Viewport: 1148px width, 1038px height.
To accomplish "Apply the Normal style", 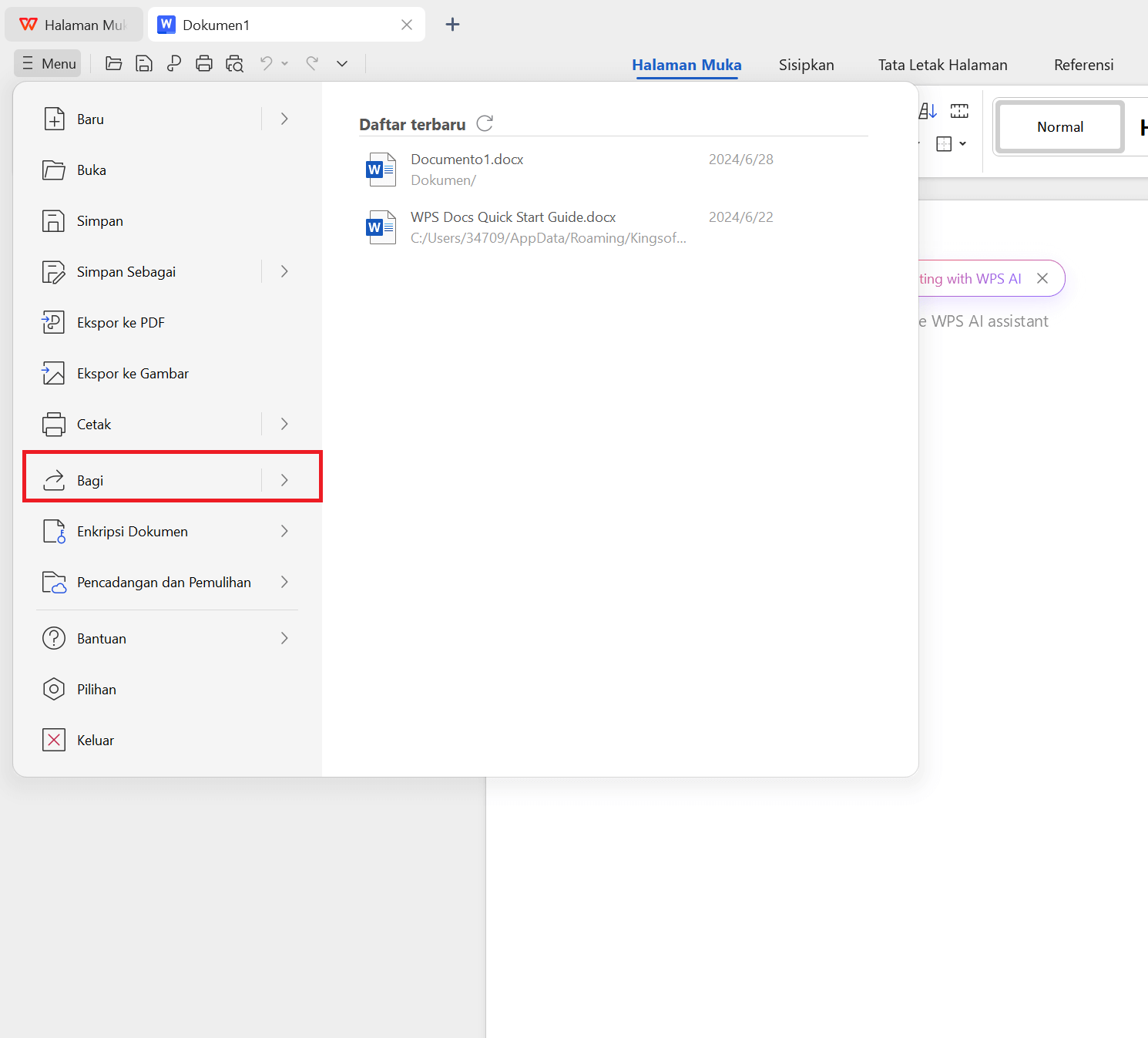I will [1059, 127].
